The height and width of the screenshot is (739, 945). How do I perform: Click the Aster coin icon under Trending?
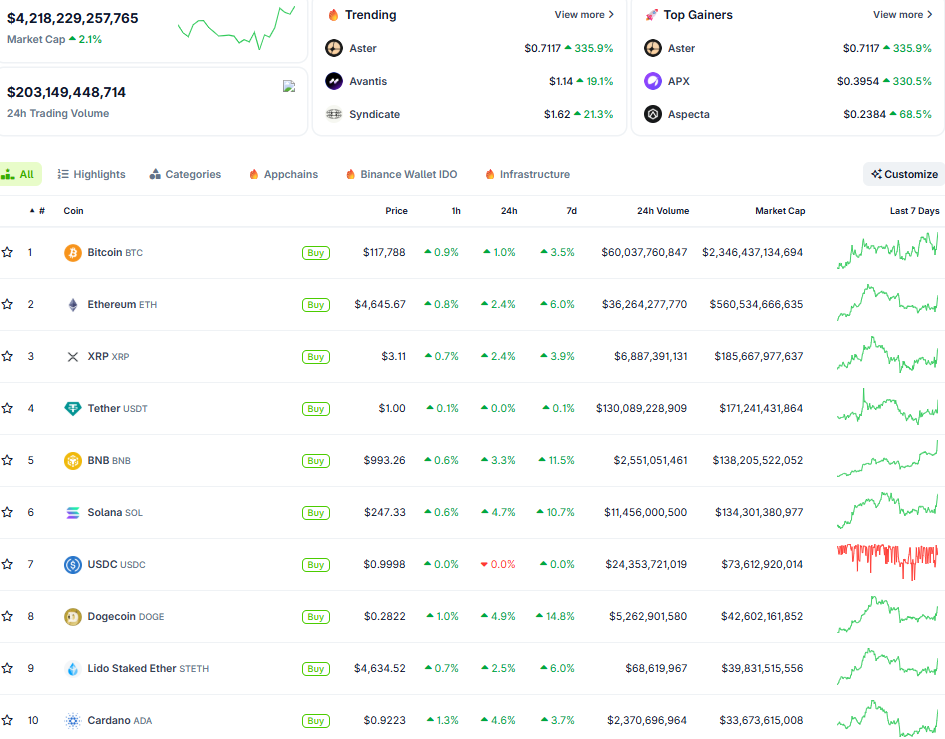click(334, 48)
